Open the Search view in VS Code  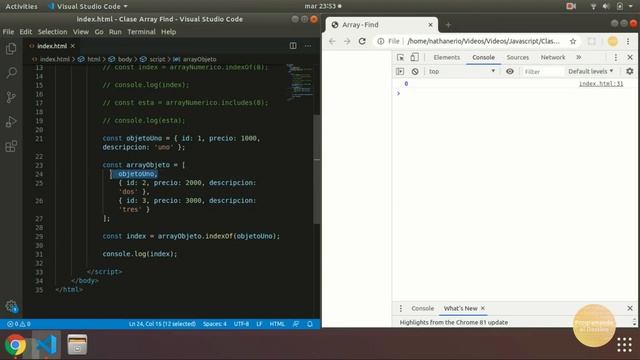point(11,73)
